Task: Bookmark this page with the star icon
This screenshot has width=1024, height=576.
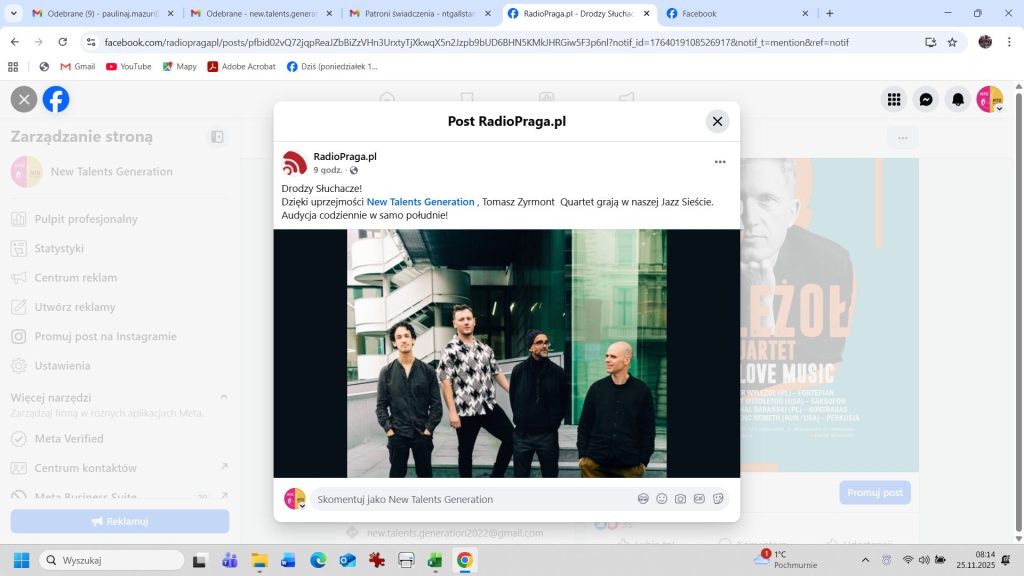Action: point(953,42)
